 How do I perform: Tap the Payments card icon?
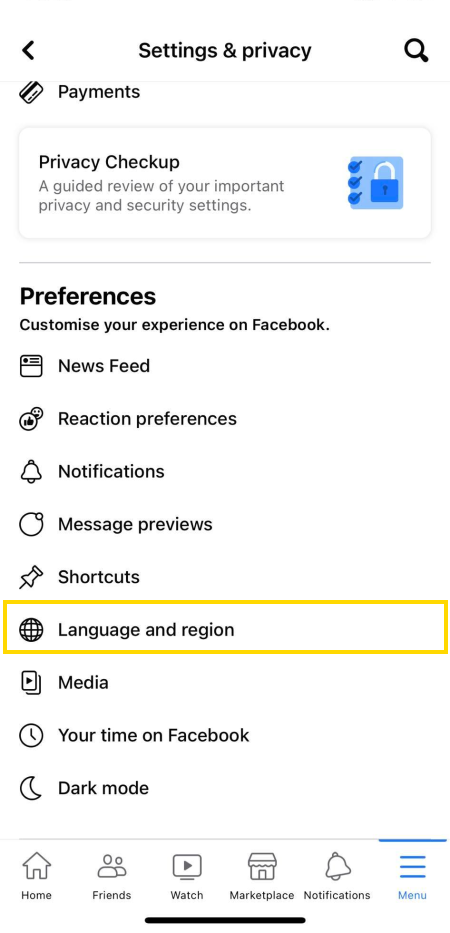click(x=31, y=92)
